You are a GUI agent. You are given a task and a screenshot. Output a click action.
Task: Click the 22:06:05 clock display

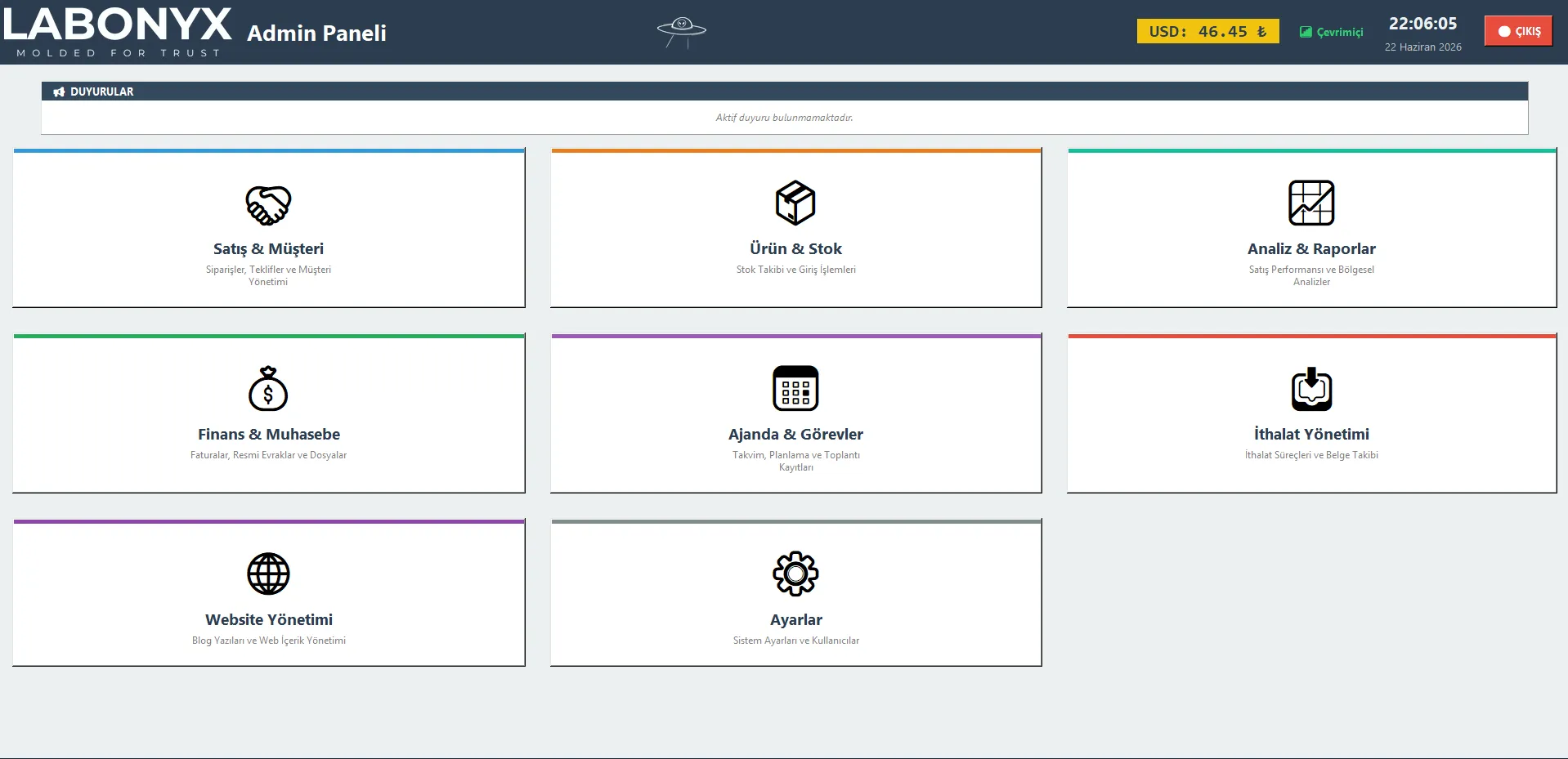(1422, 24)
